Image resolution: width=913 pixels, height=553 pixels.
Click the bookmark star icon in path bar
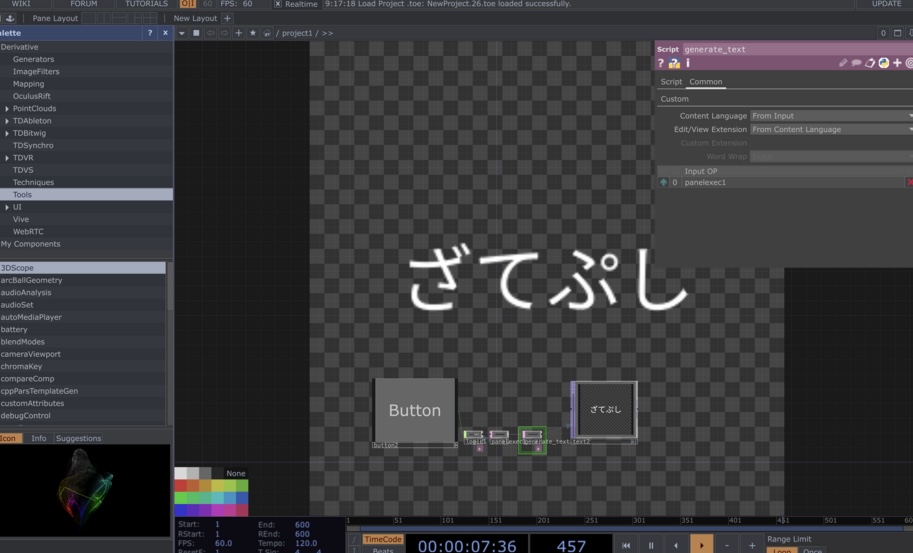click(253, 33)
